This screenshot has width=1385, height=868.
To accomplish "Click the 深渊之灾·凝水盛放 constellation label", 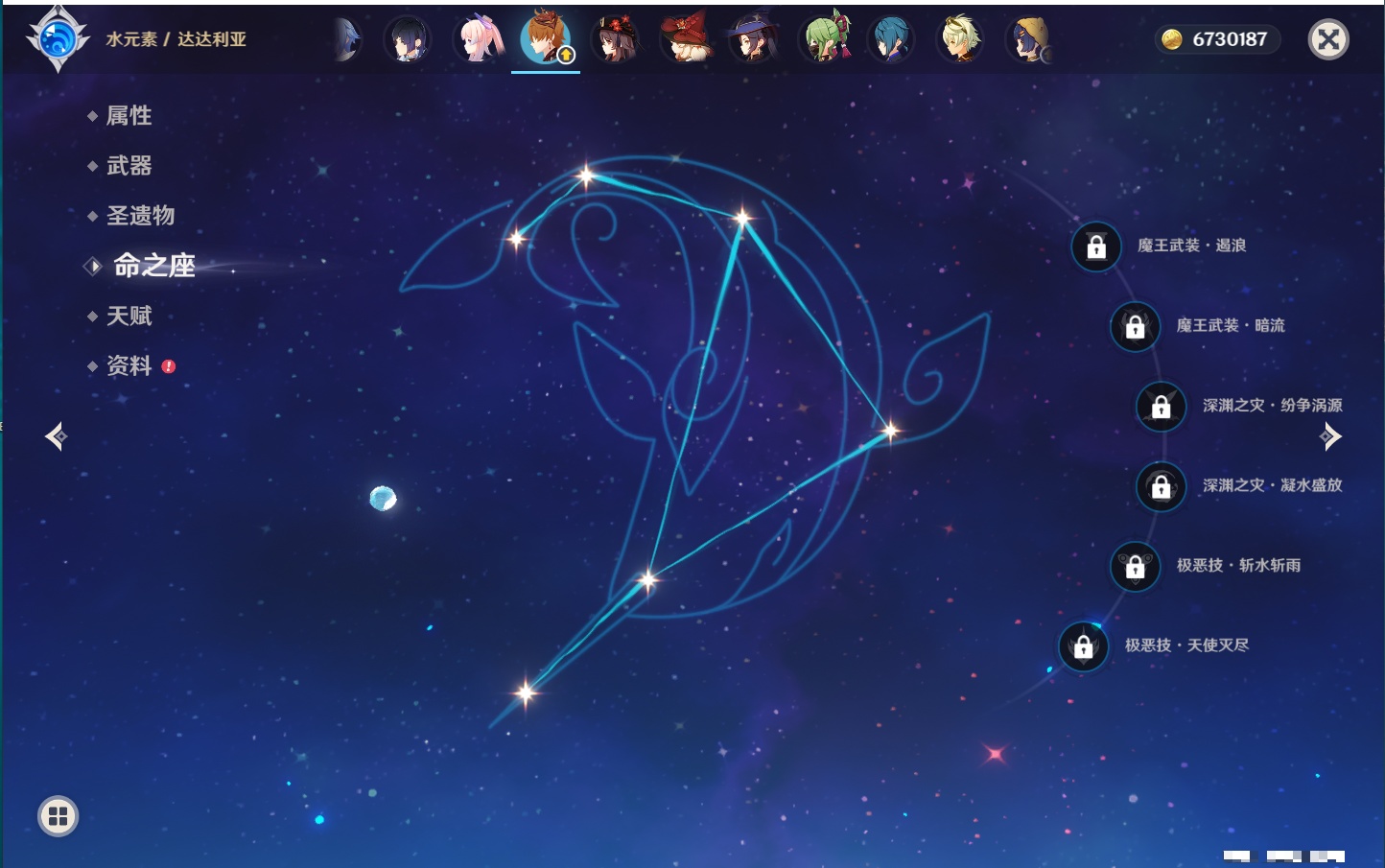I will (x=1273, y=485).
